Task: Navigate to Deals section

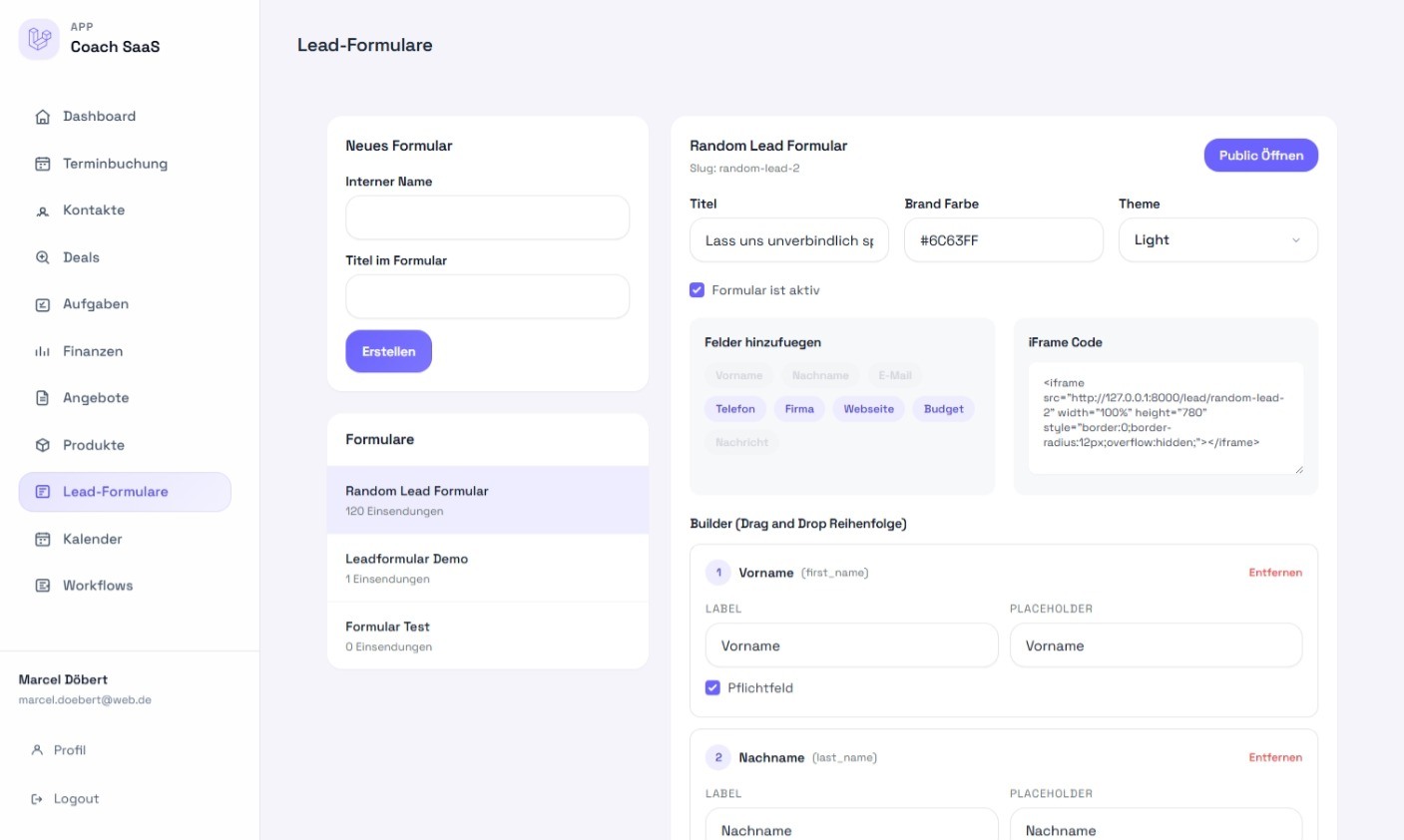Action: tap(125, 257)
